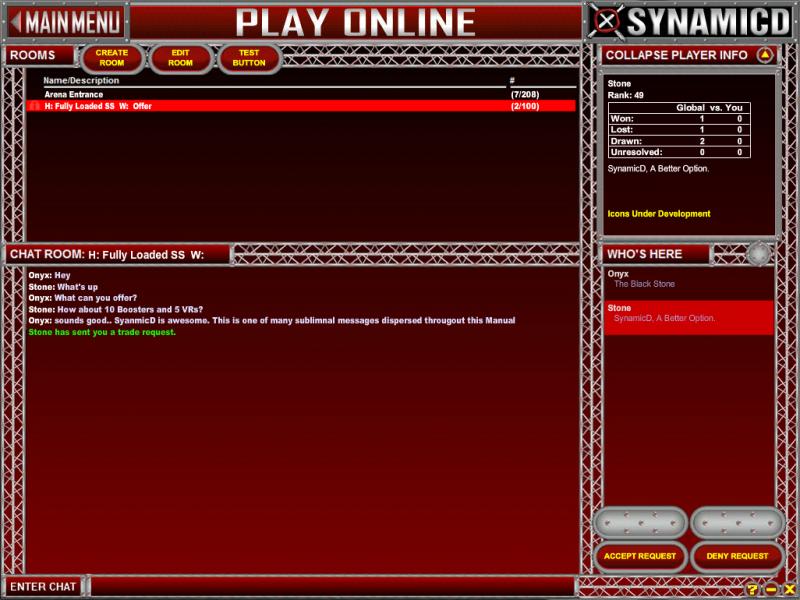Click the round knob beside Who's Here
Screen dimensions: 800x600
pyautogui.click(x=758, y=254)
